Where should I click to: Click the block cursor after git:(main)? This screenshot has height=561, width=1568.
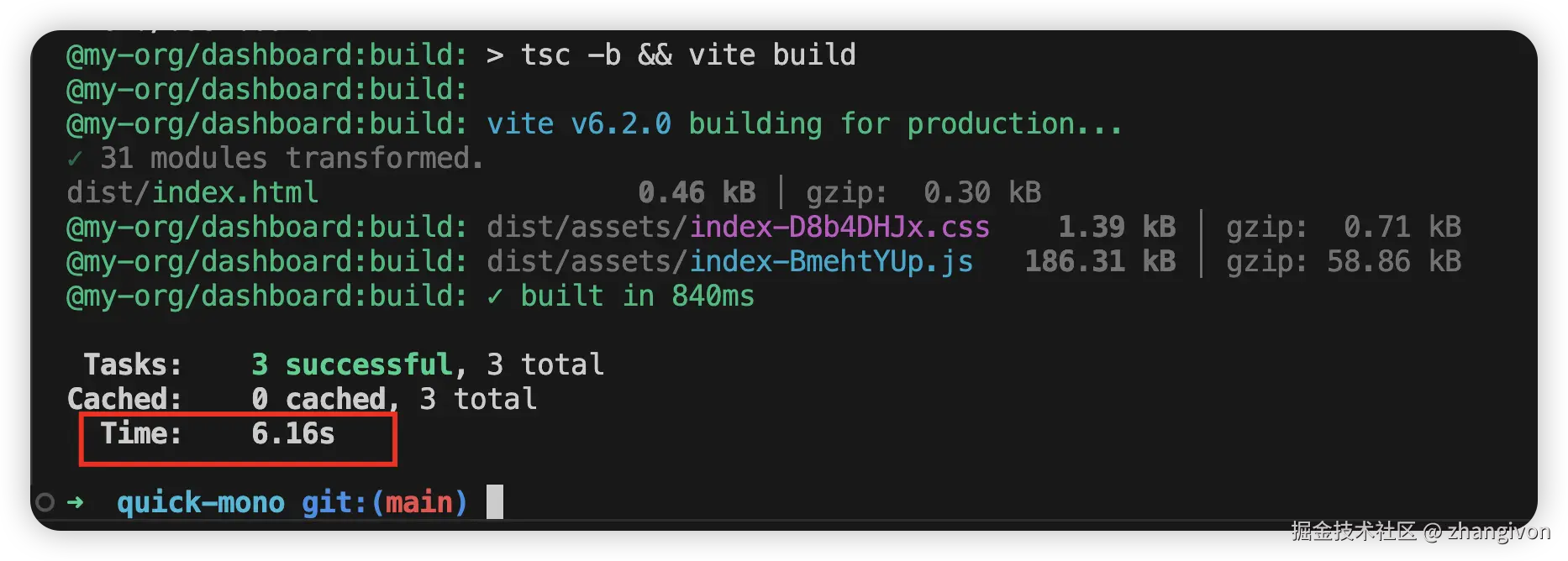click(495, 502)
